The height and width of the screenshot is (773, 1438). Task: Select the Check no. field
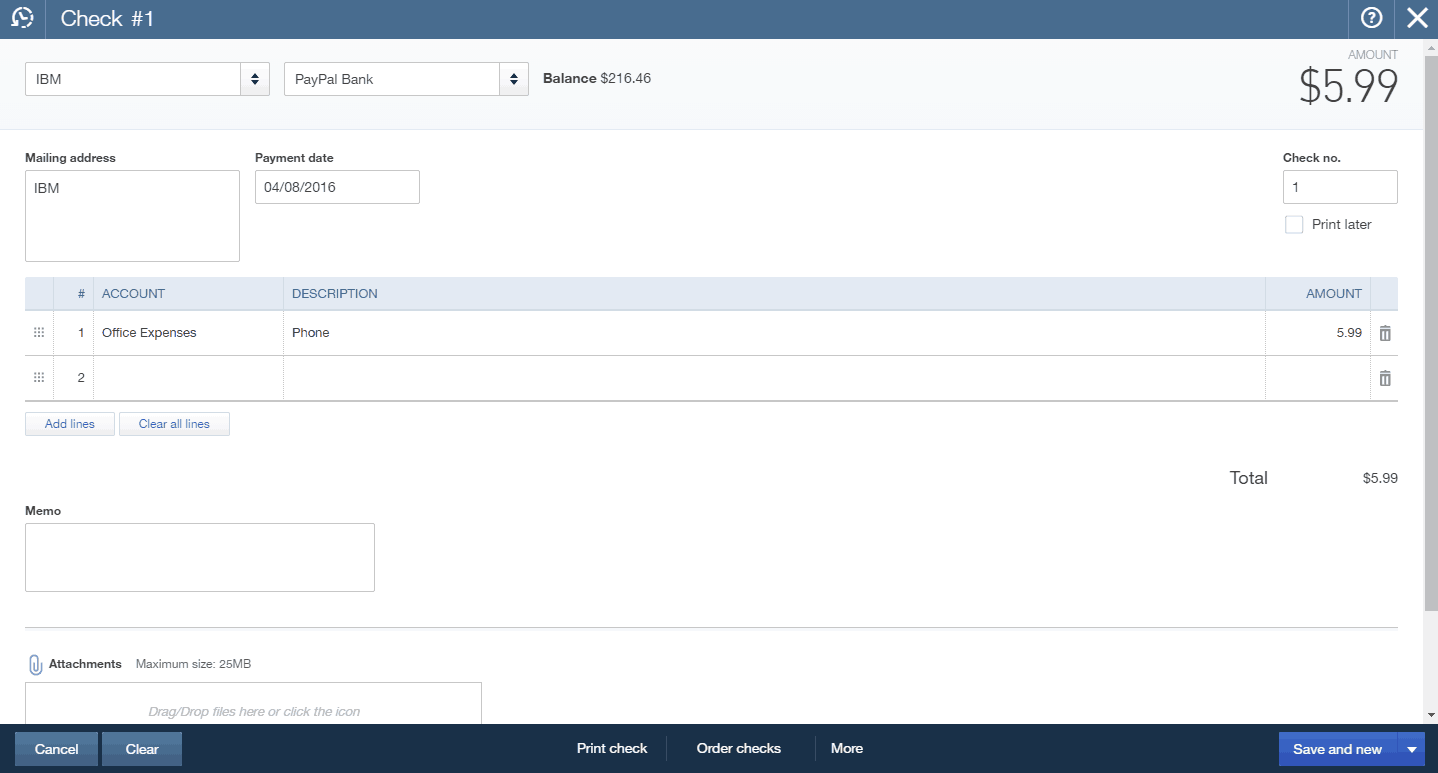click(1339, 187)
